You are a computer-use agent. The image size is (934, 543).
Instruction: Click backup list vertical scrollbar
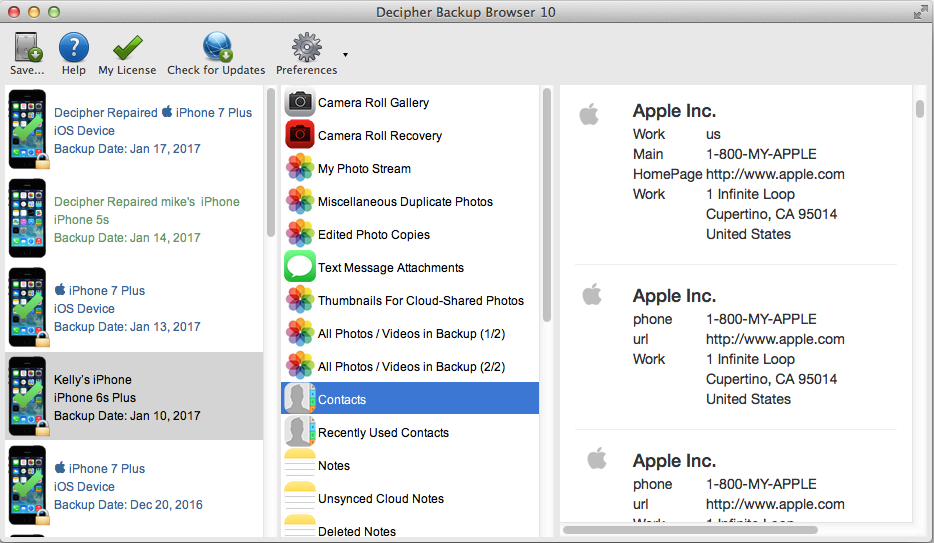(270, 163)
